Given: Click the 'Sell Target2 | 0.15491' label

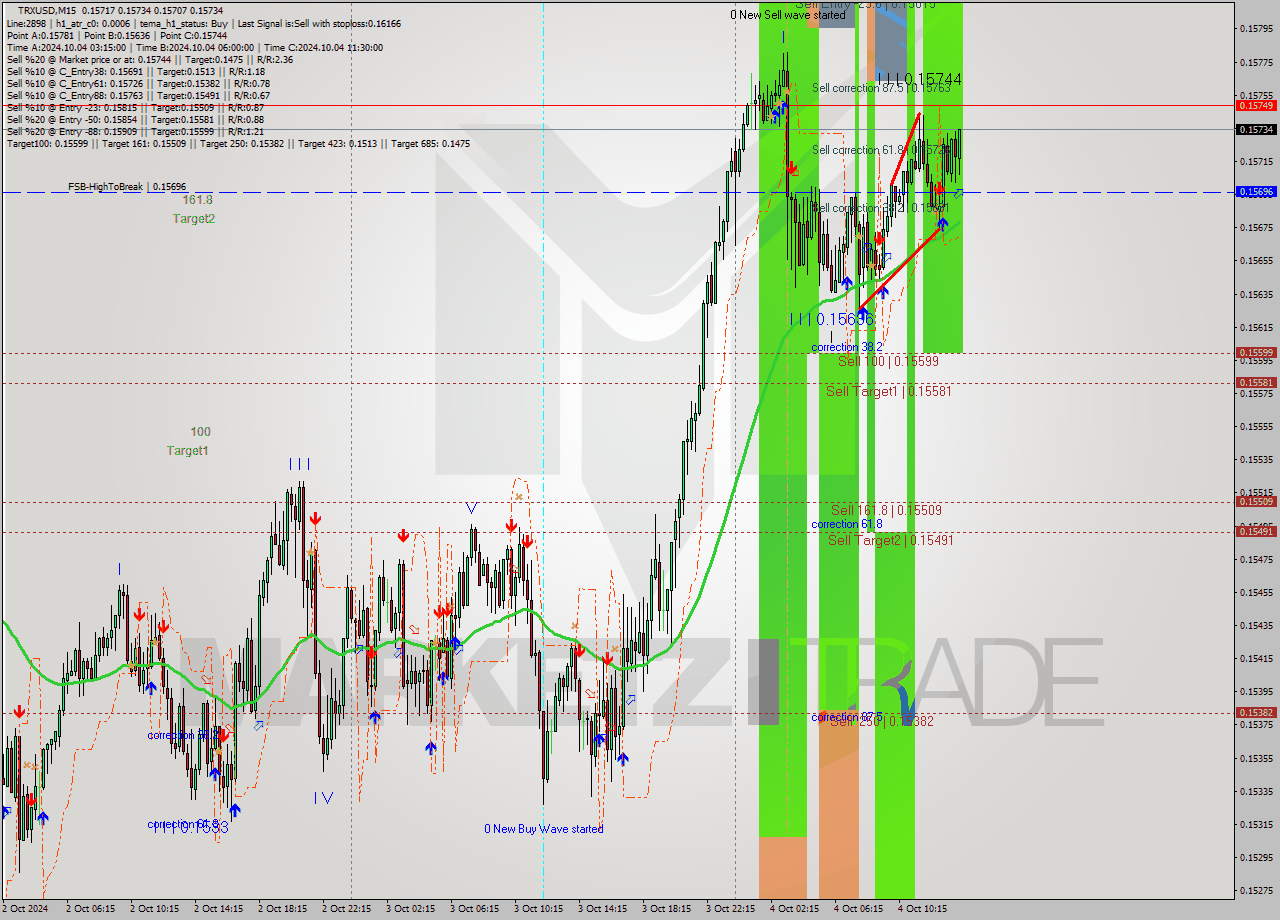Looking at the screenshot, I should point(890,540).
